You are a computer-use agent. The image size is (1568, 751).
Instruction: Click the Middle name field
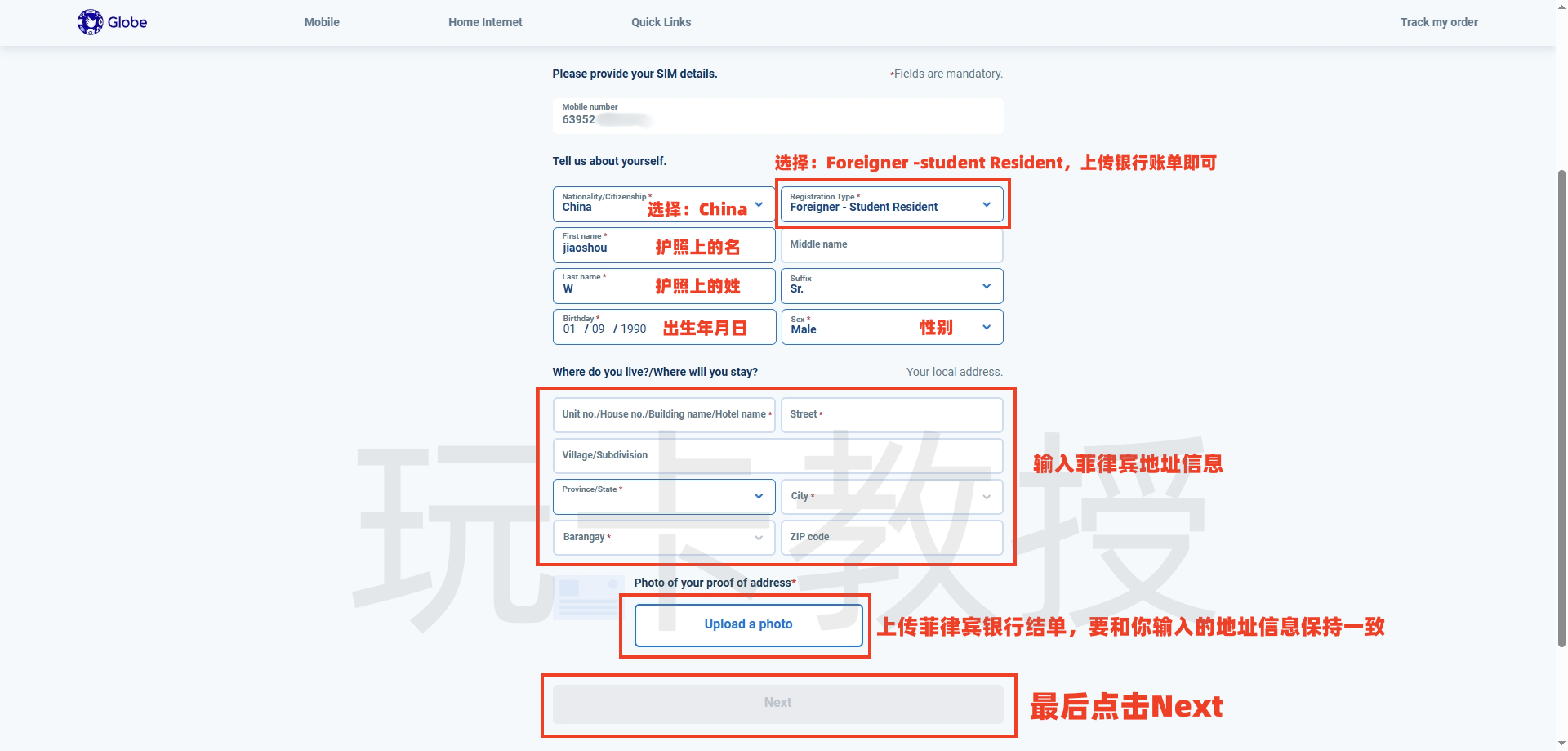tap(892, 245)
